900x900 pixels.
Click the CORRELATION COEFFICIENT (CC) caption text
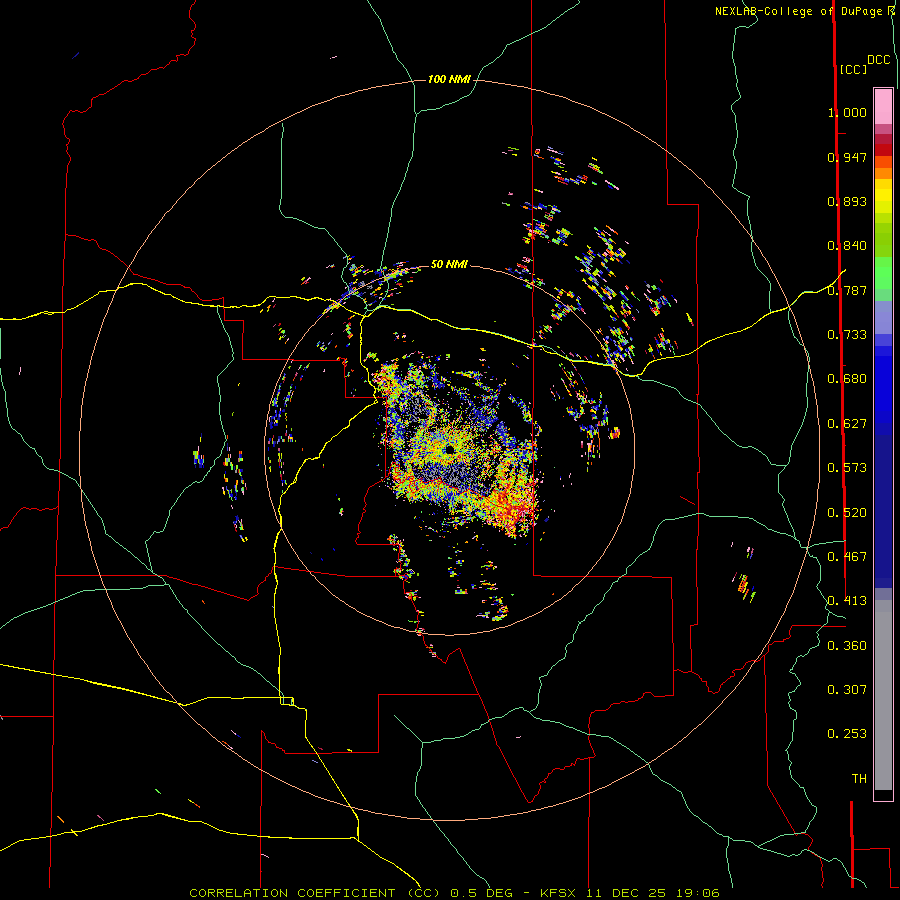pyautogui.click(x=315, y=893)
